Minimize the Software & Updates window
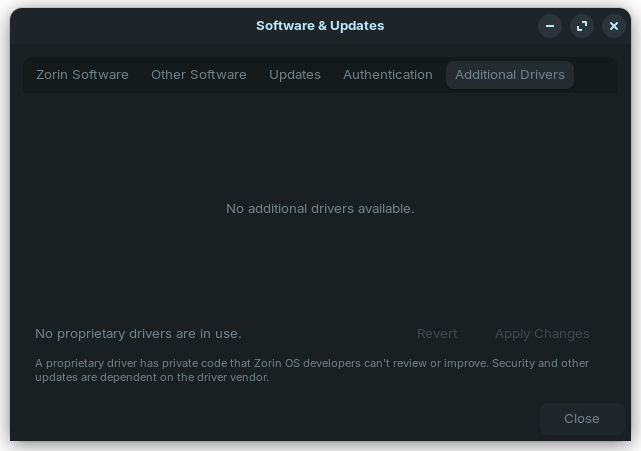Image resolution: width=641 pixels, height=451 pixels. coord(550,26)
